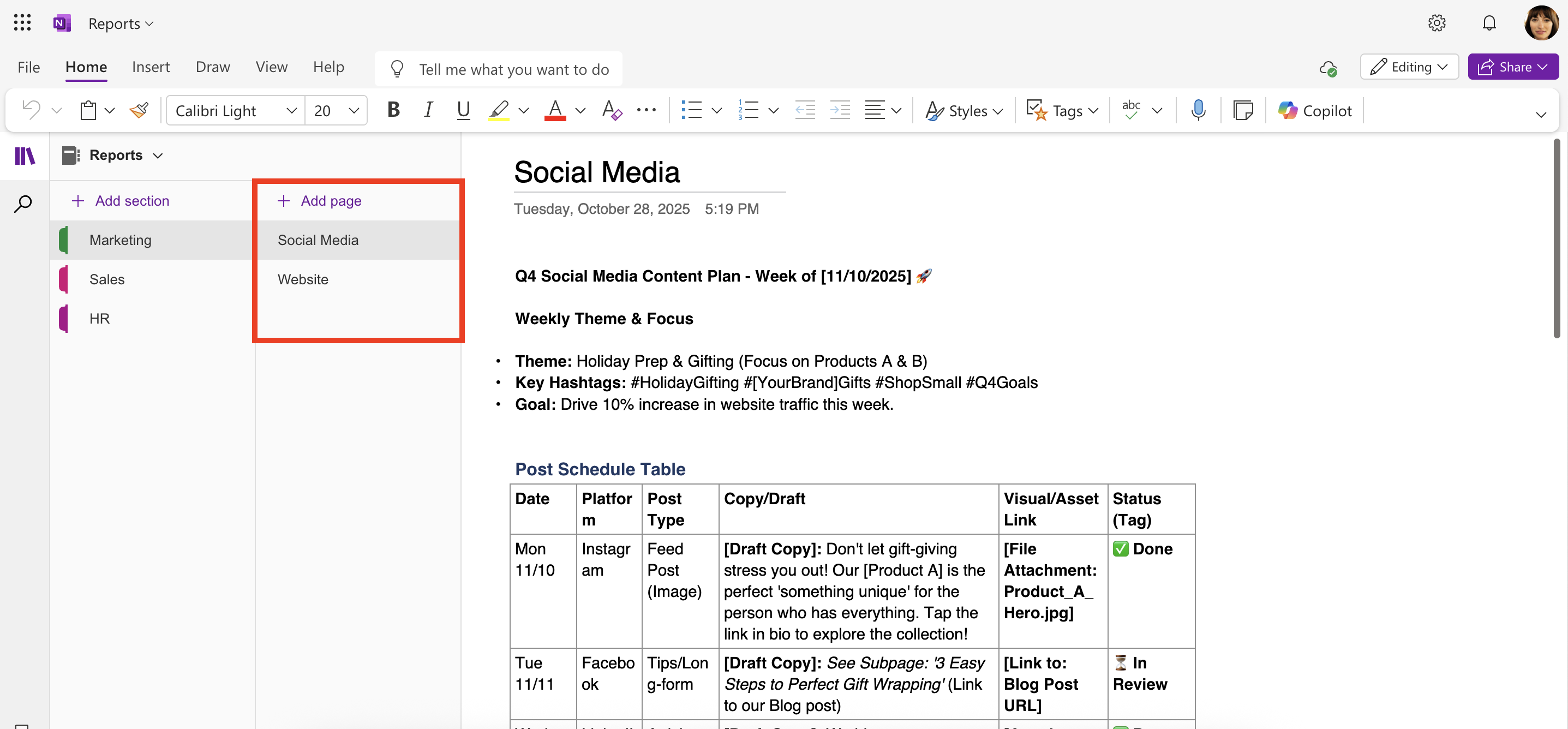The width and height of the screenshot is (1568, 729).
Task: Undo the last change
Action: [x=31, y=110]
